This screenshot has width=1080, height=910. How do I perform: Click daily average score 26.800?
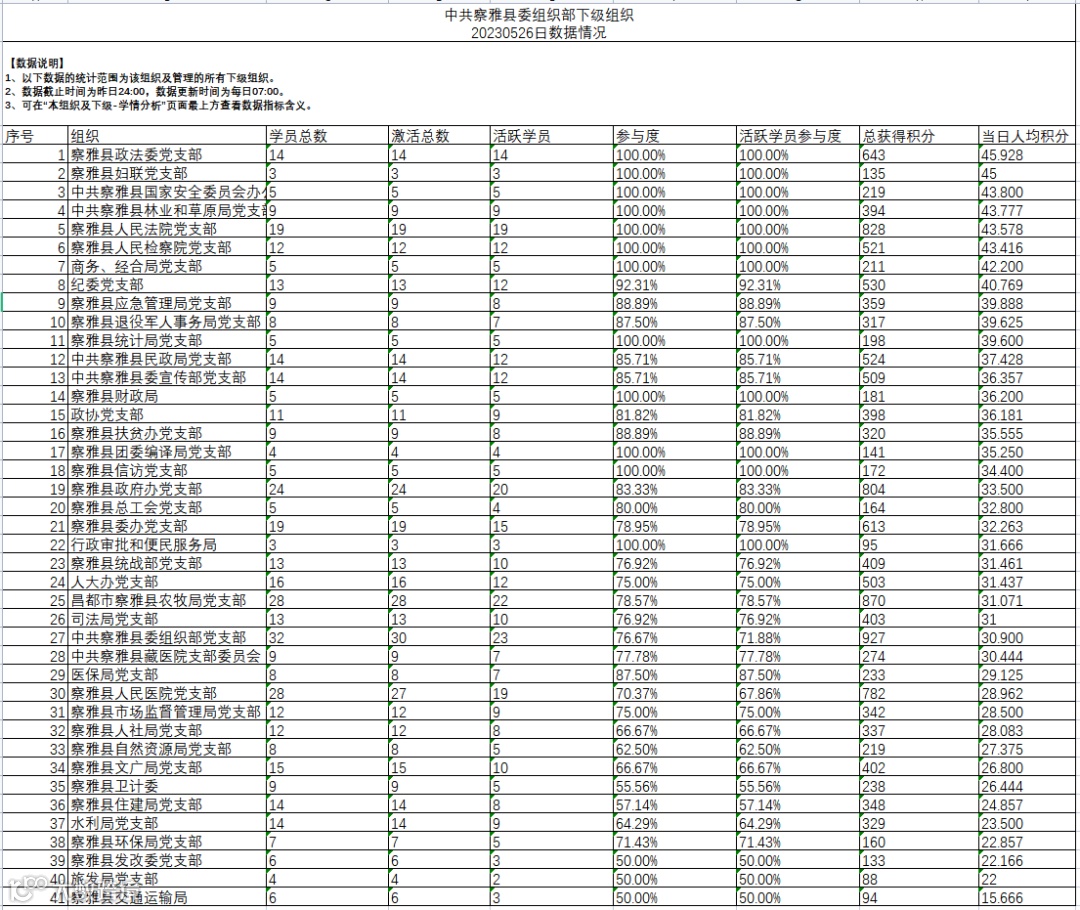pos(1026,768)
